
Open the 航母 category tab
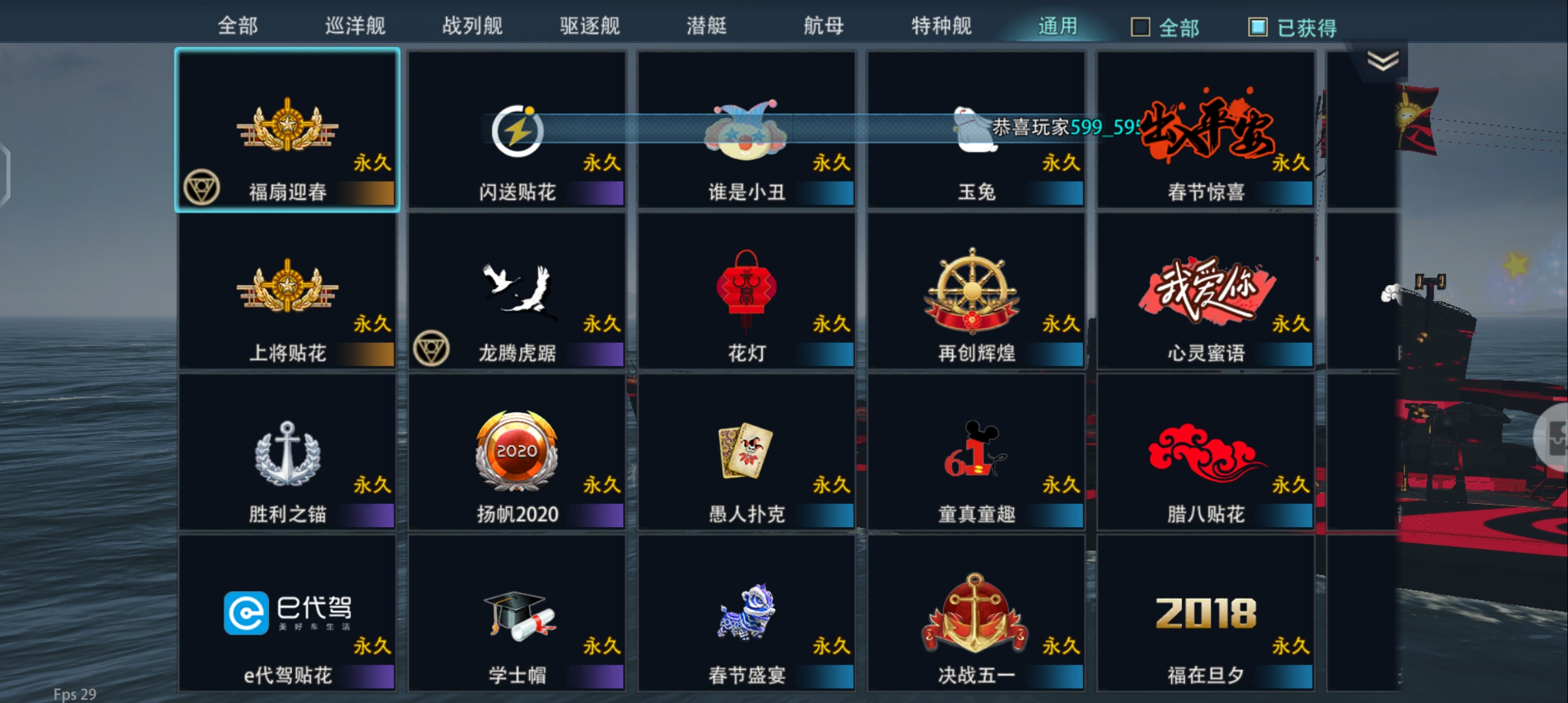point(824,26)
